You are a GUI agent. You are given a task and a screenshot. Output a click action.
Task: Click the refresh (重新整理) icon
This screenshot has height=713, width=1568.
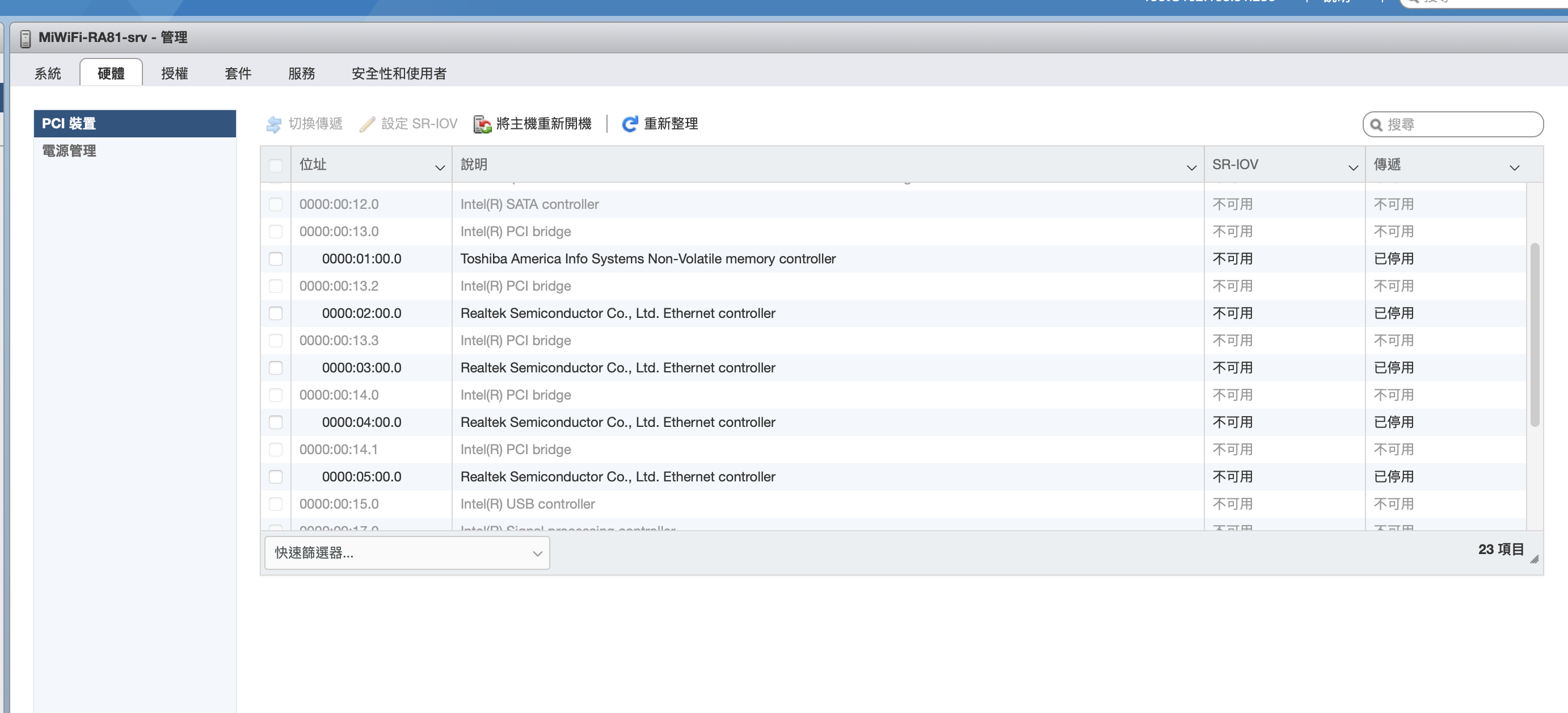pos(629,124)
